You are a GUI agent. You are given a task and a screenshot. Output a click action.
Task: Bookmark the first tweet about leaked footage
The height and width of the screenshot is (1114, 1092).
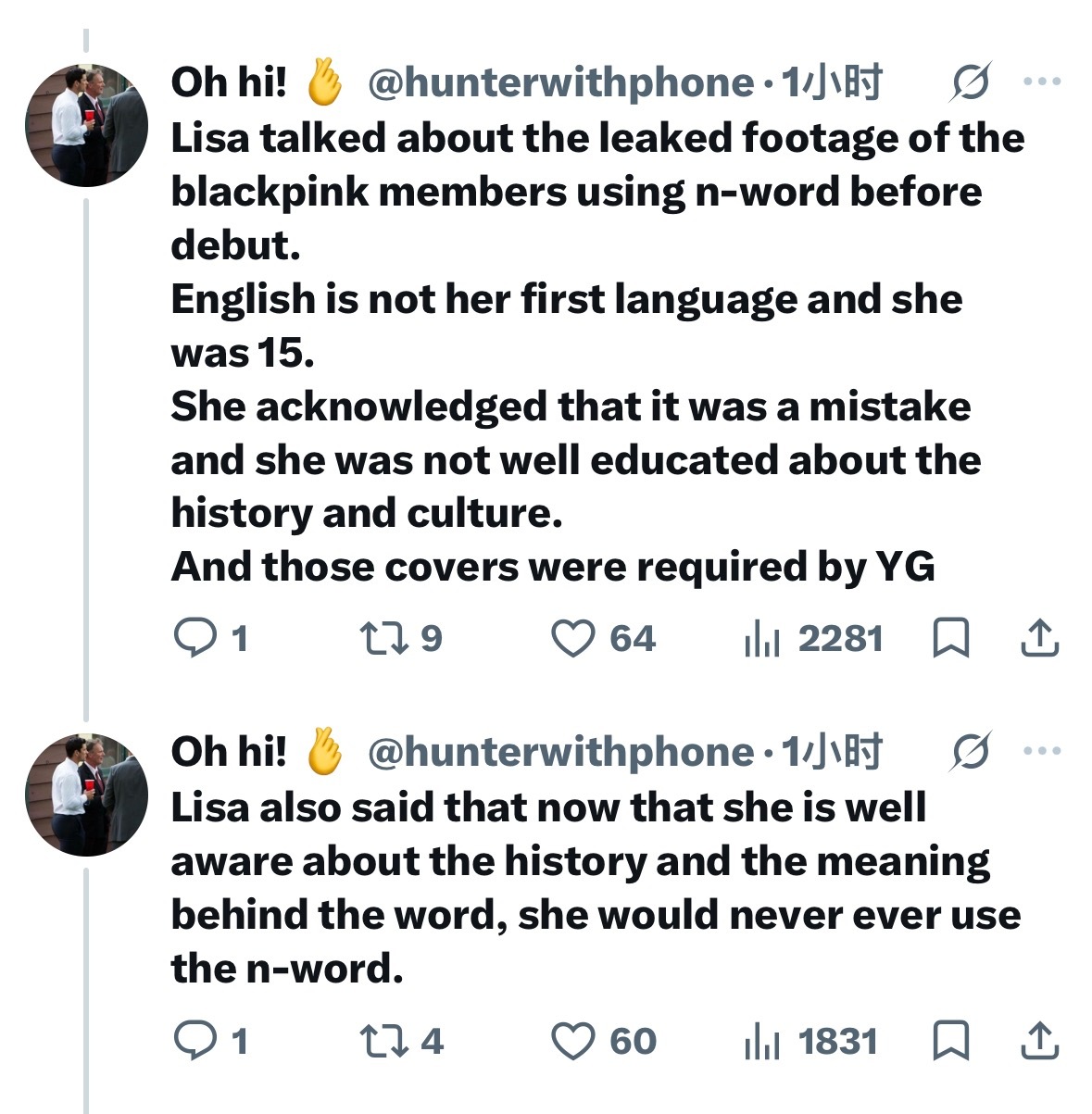click(950, 638)
